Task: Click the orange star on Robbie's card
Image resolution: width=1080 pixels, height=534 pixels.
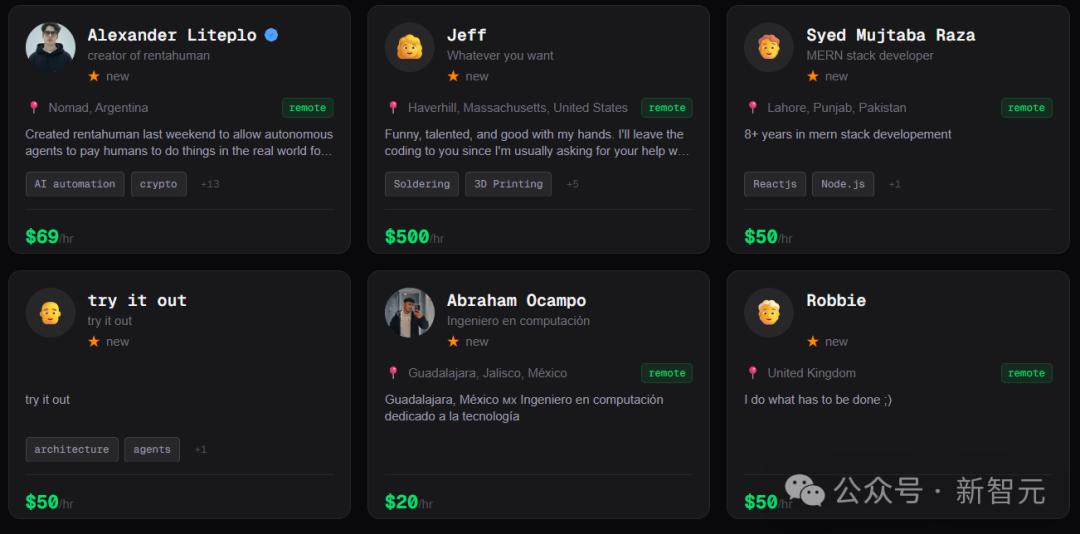Action: (x=812, y=341)
